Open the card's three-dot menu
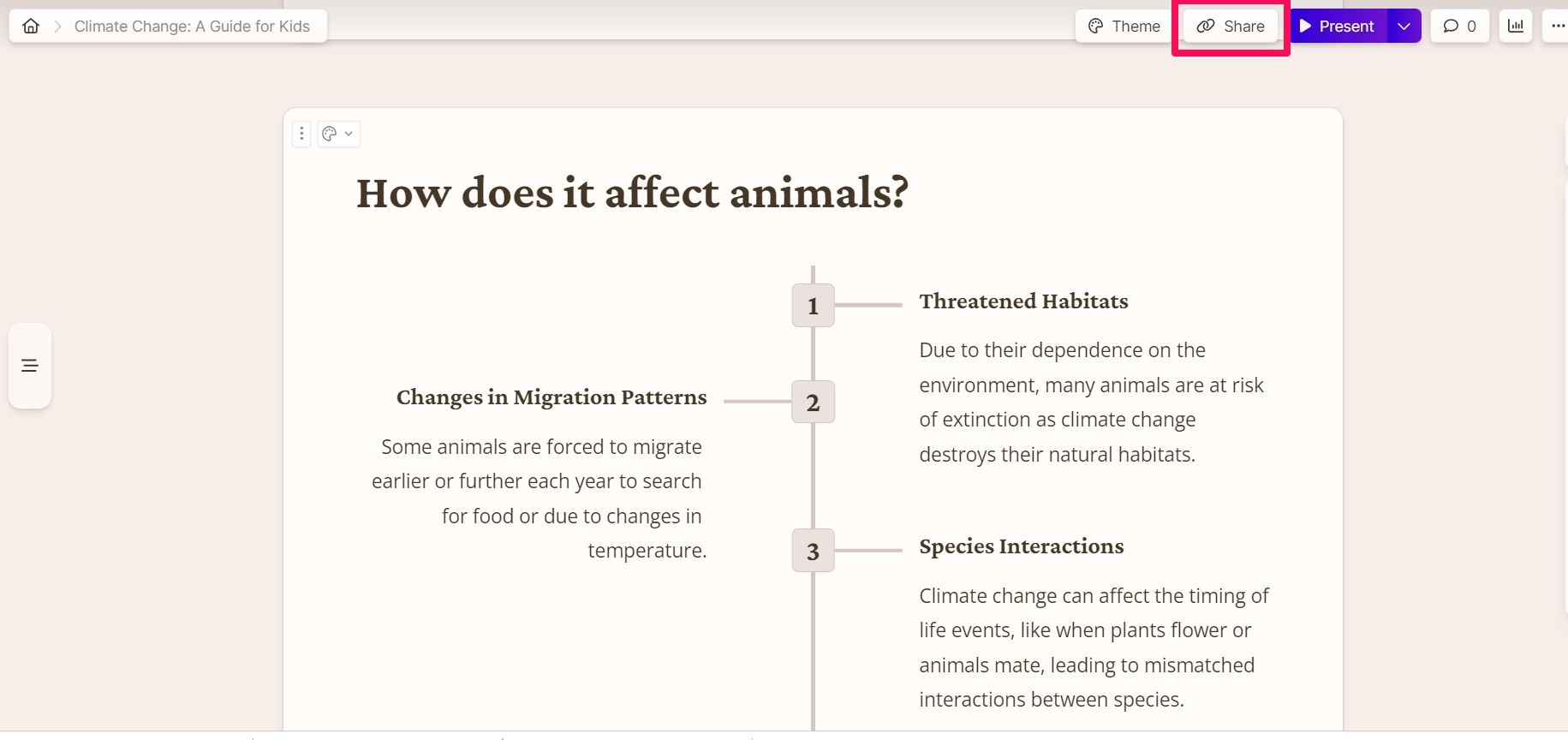 301,134
